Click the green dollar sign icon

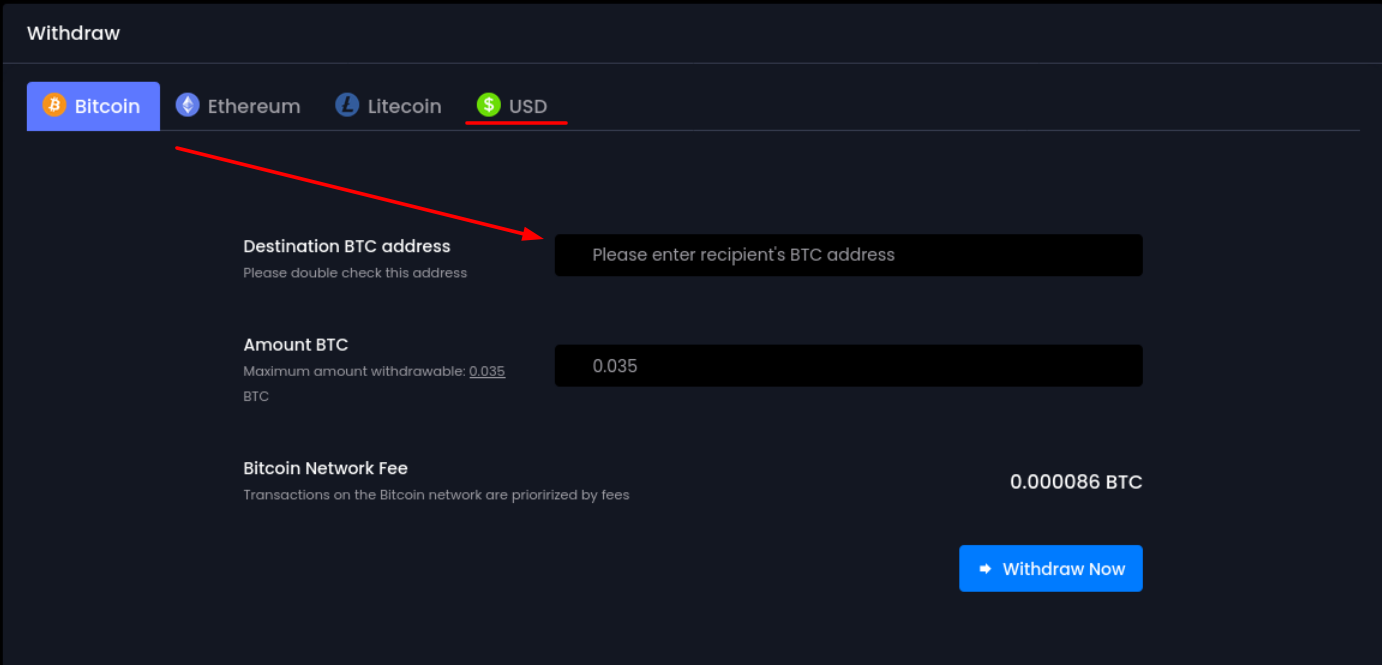[488, 105]
